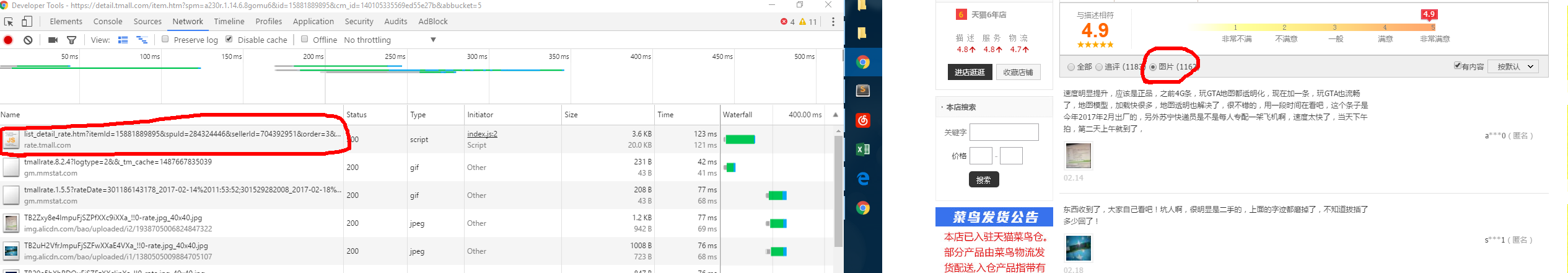
Task: Open the index.js:2 initiator link
Action: click(482, 134)
